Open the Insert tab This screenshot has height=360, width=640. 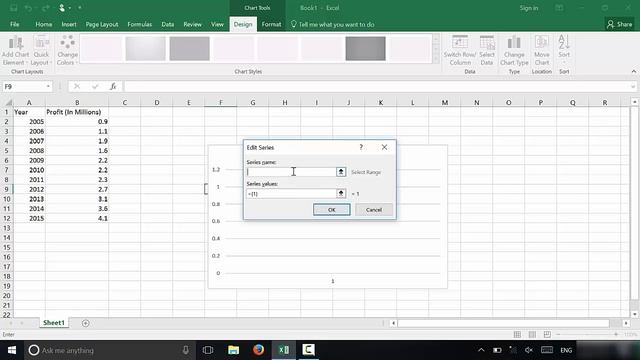click(69, 24)
